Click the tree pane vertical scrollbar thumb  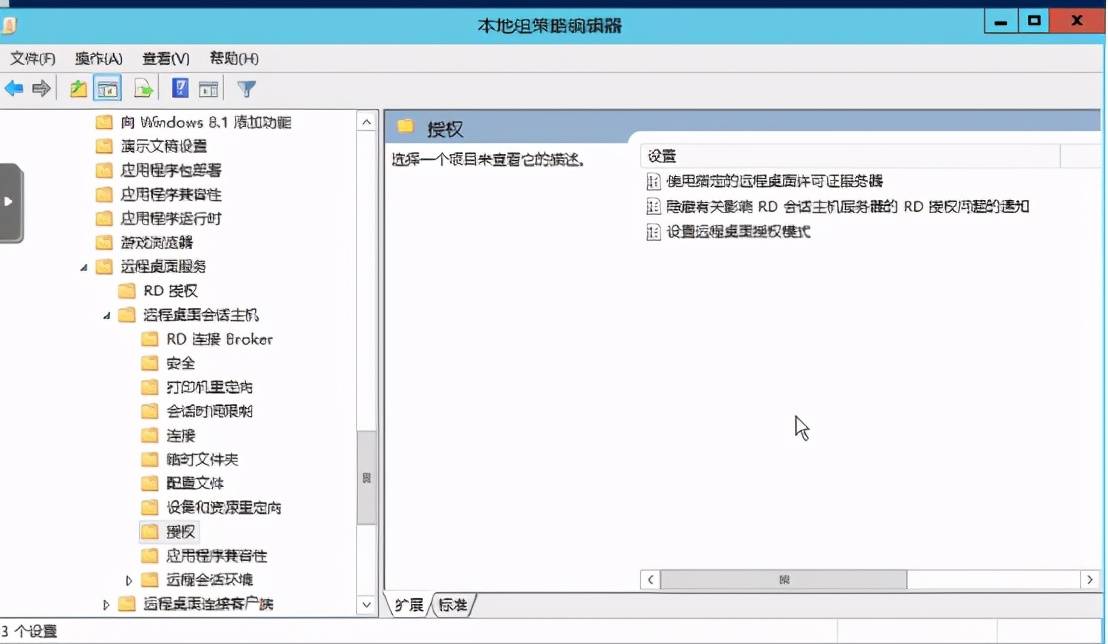(366, 478)
